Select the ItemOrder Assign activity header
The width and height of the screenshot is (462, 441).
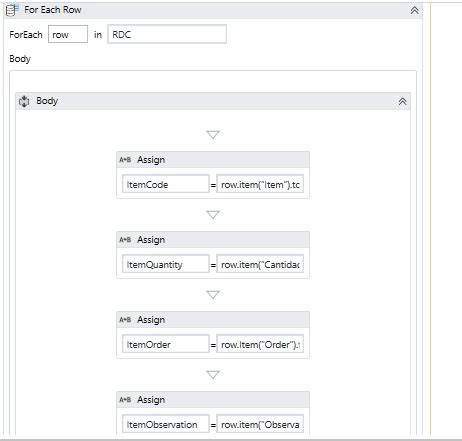click(213, 320)
